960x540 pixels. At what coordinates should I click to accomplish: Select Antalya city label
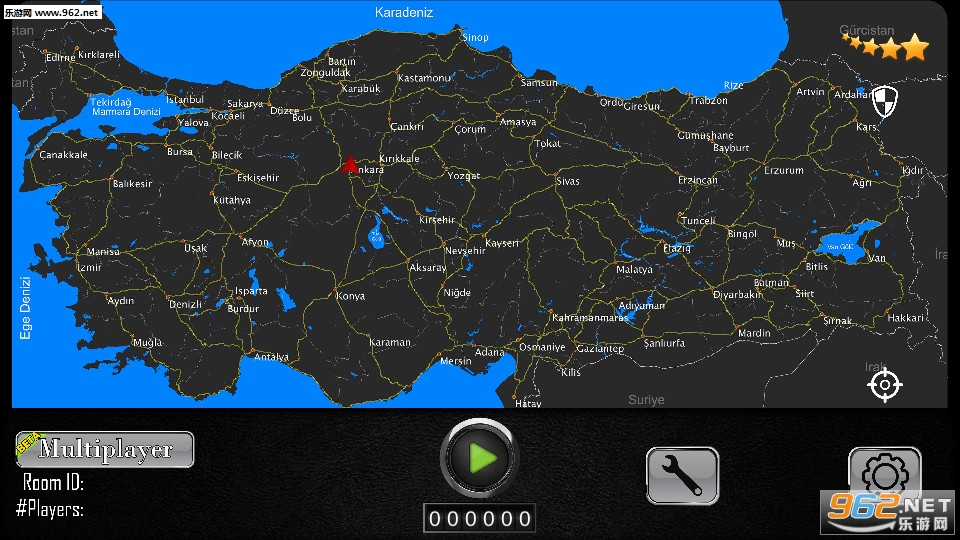[x=271, y=357]
